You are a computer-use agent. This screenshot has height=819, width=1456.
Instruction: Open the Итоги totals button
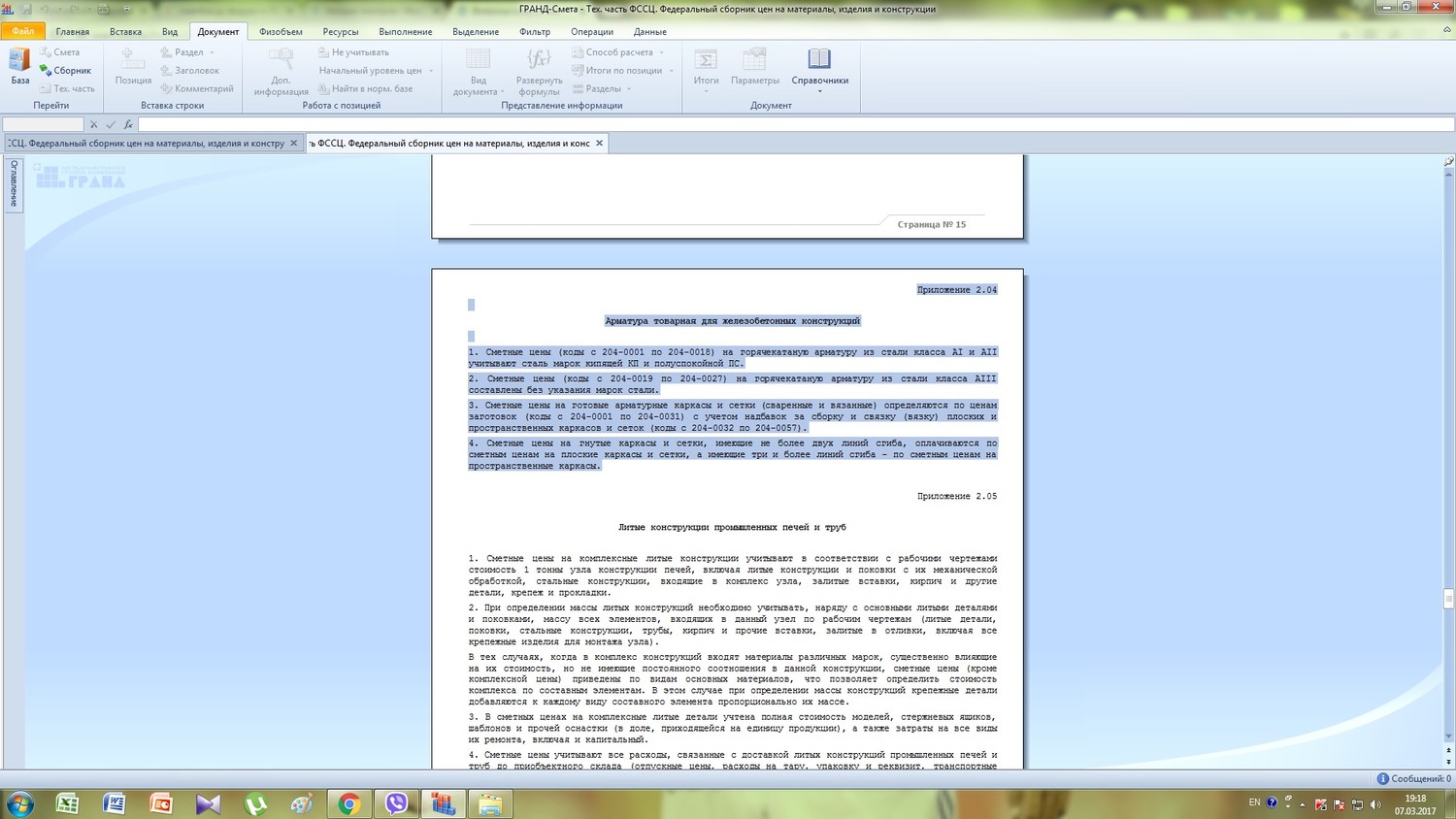pyautogui.click(x=707, y=70)
